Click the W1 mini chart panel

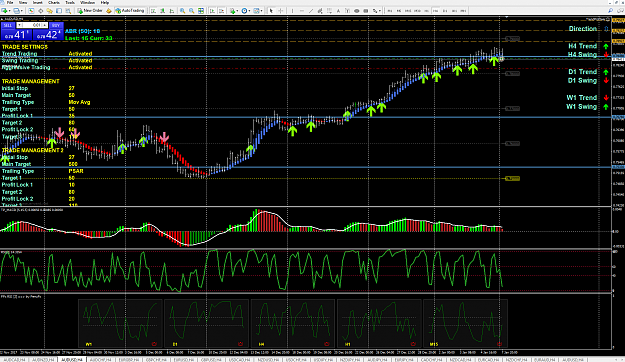point(120,323)
